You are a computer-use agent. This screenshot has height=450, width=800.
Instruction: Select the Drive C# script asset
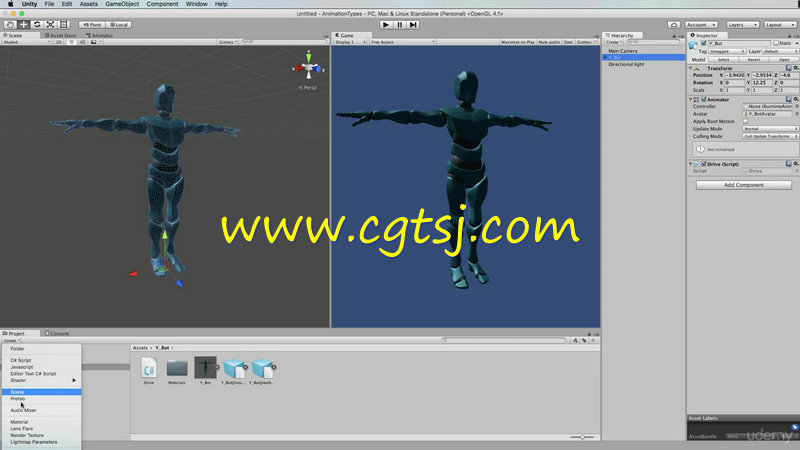coord(148,370)
